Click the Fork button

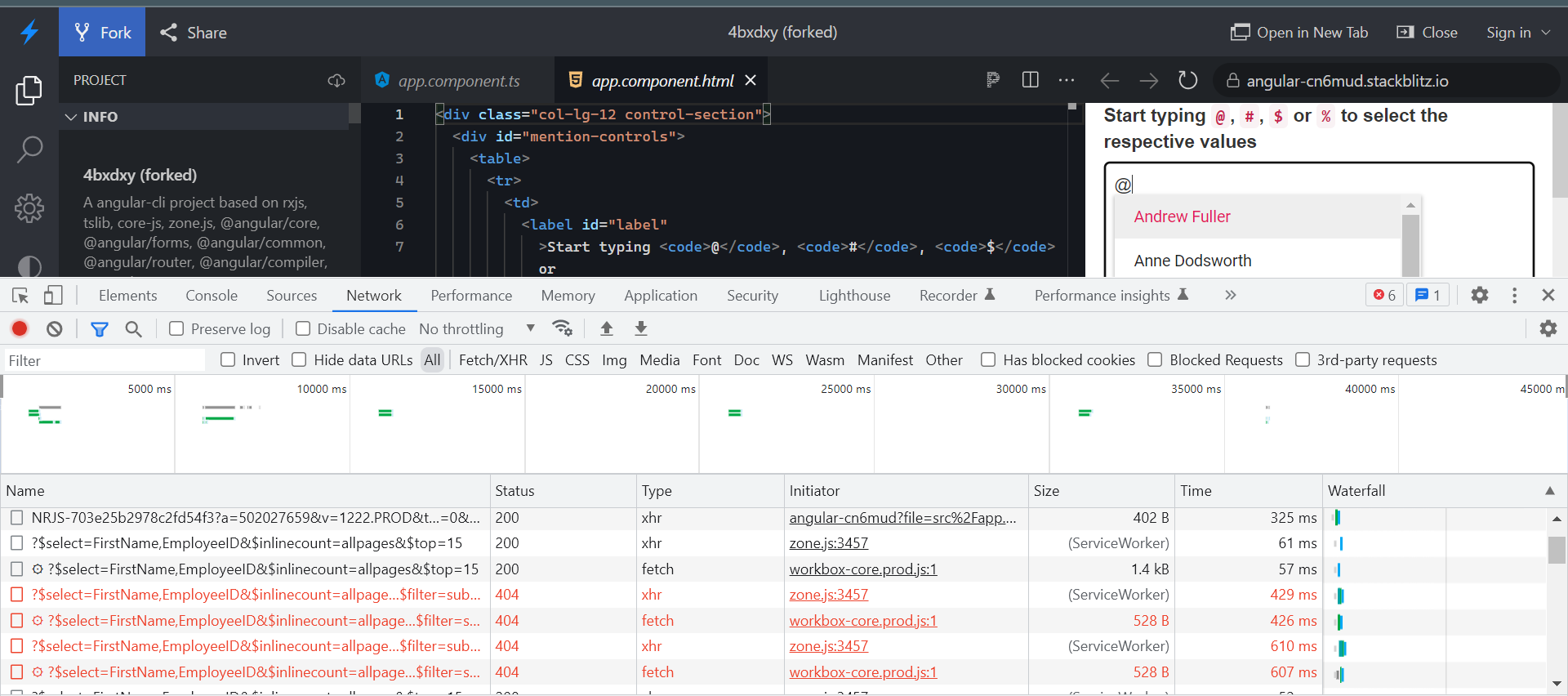[x=102, y=32]
